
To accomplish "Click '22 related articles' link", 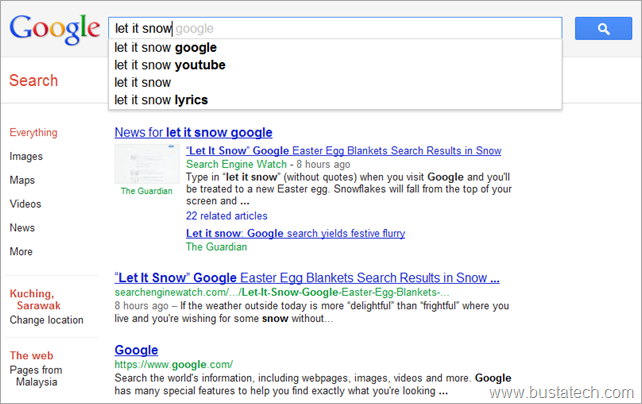I will coord(226,216).
